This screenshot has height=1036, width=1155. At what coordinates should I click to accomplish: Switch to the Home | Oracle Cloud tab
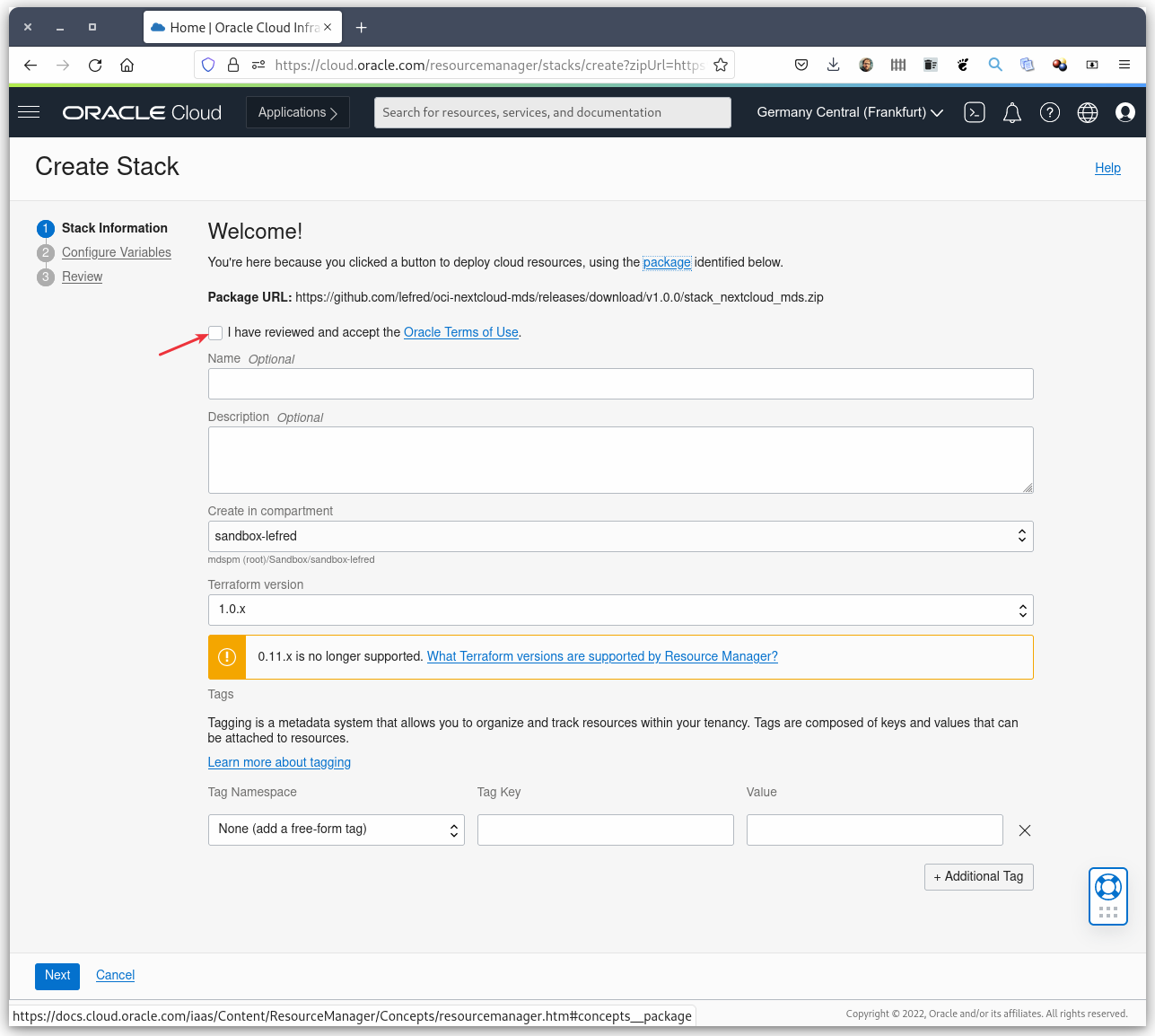242,27
